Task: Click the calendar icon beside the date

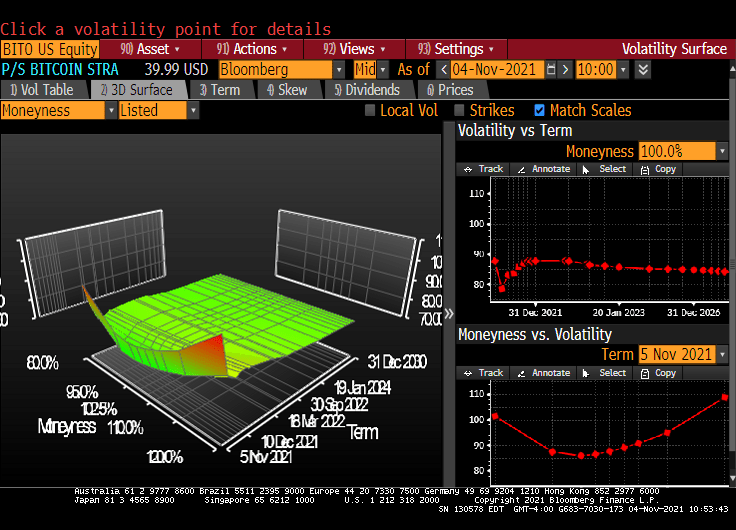Action: 551,69
